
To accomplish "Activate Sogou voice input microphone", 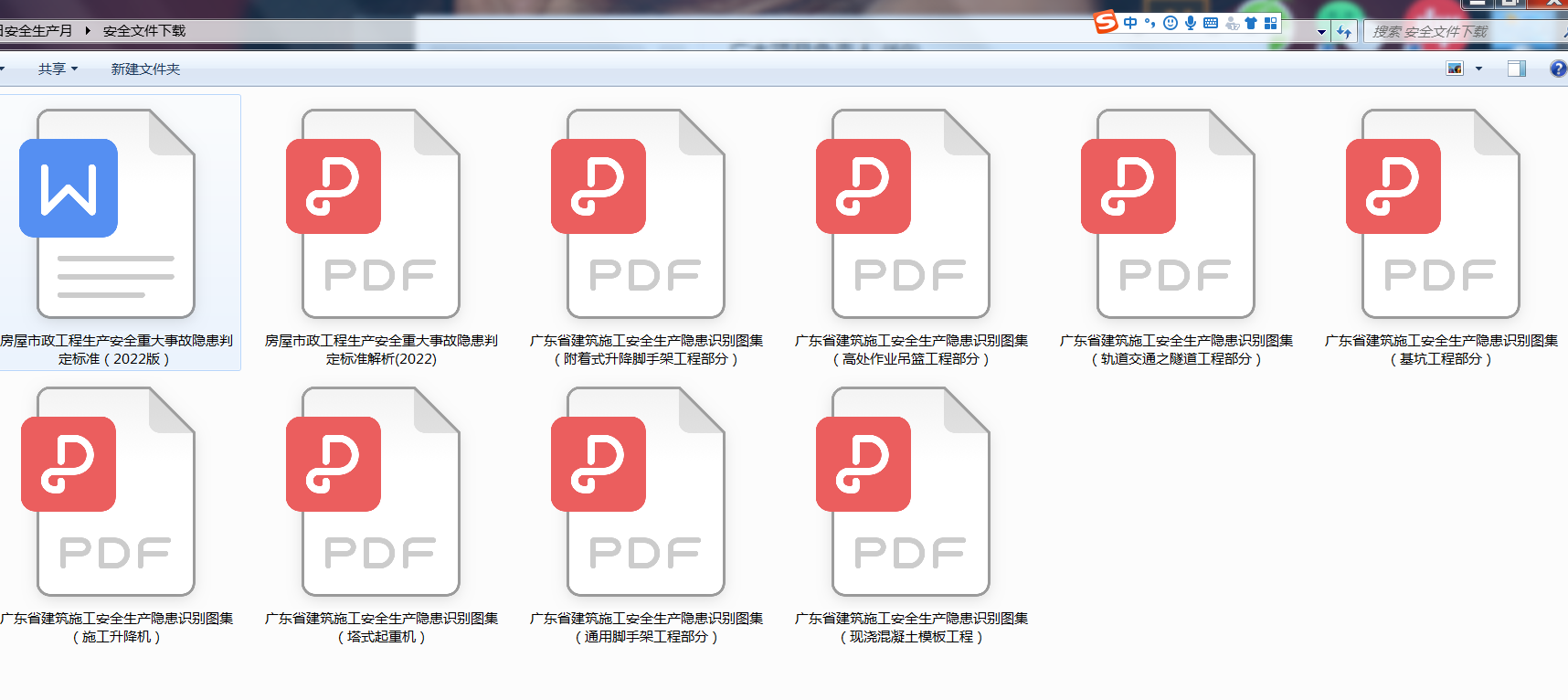I will pos(1191,23).
